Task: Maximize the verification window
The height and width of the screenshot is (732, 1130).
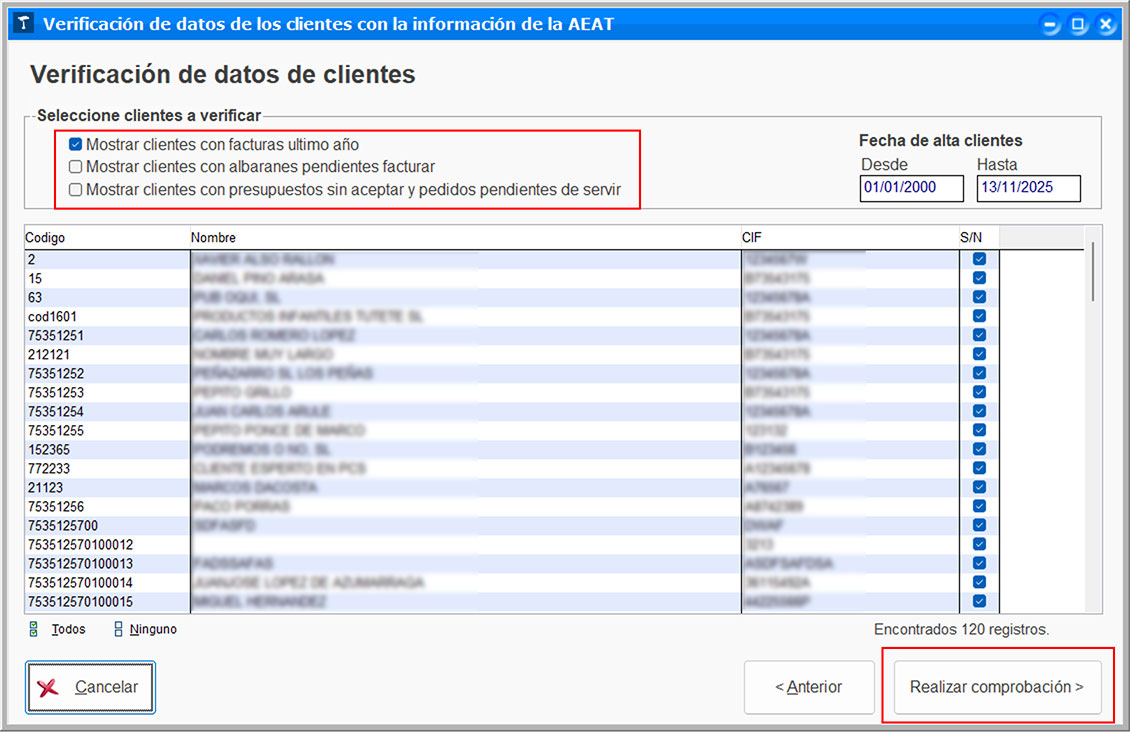Action: (x=1078, y=25)
